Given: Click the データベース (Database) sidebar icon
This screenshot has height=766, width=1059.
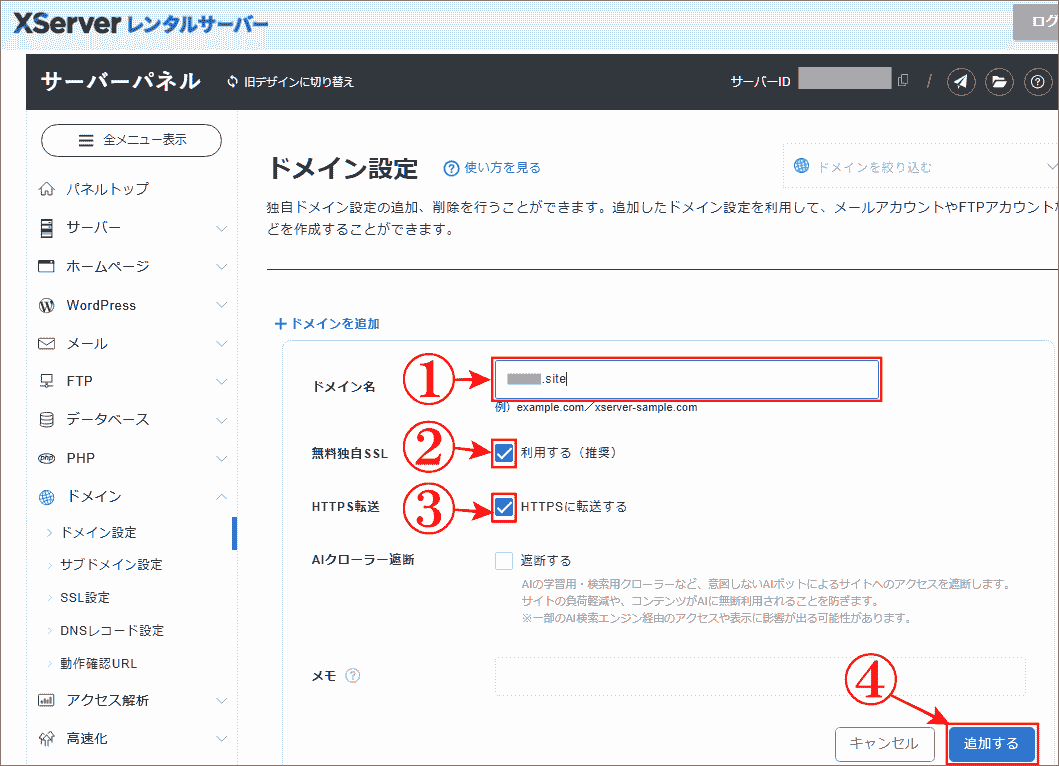Looking at the screenshot, I should (x=48, y=418).
